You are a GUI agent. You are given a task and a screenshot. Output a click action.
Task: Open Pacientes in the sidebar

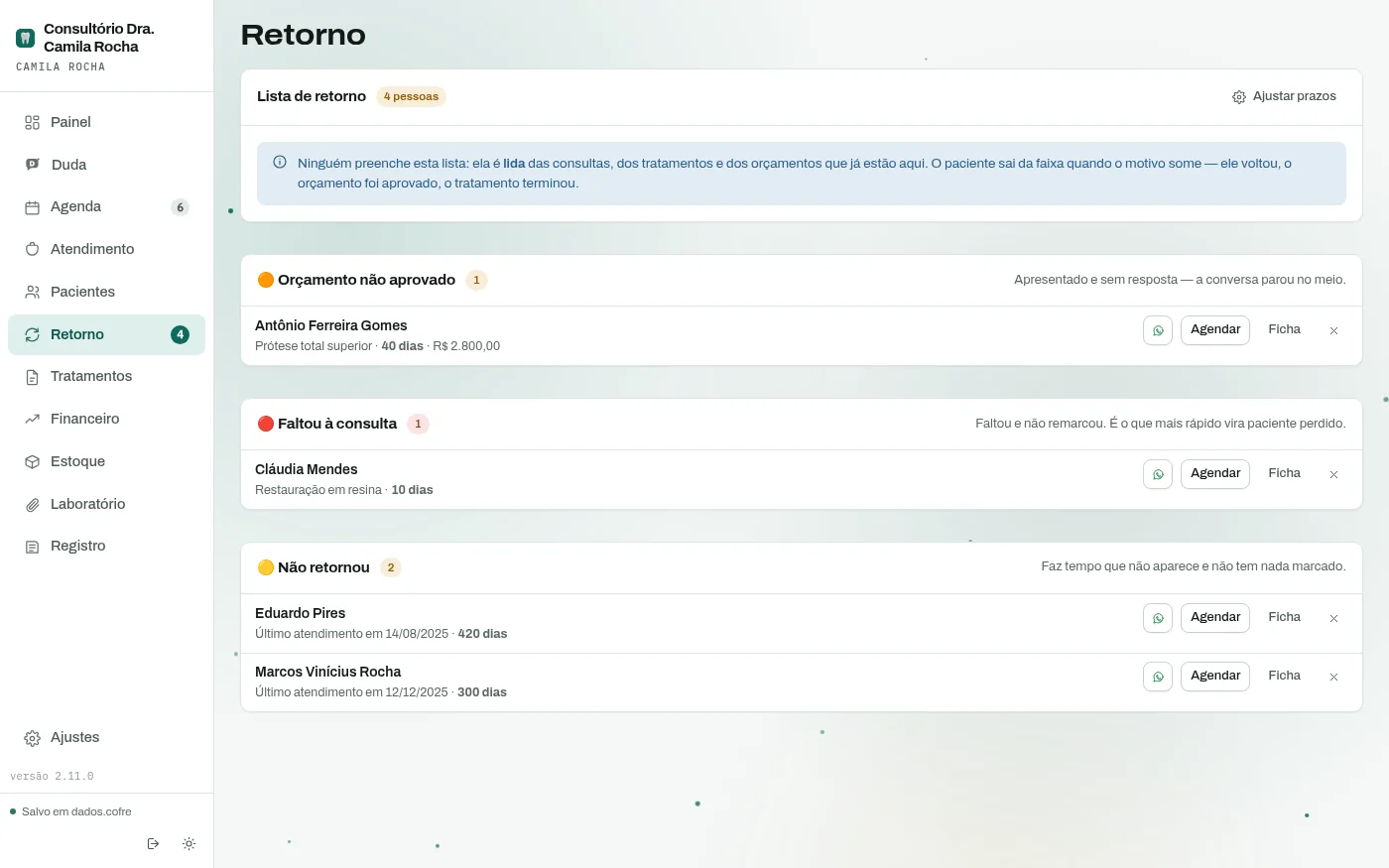(106, 292)
